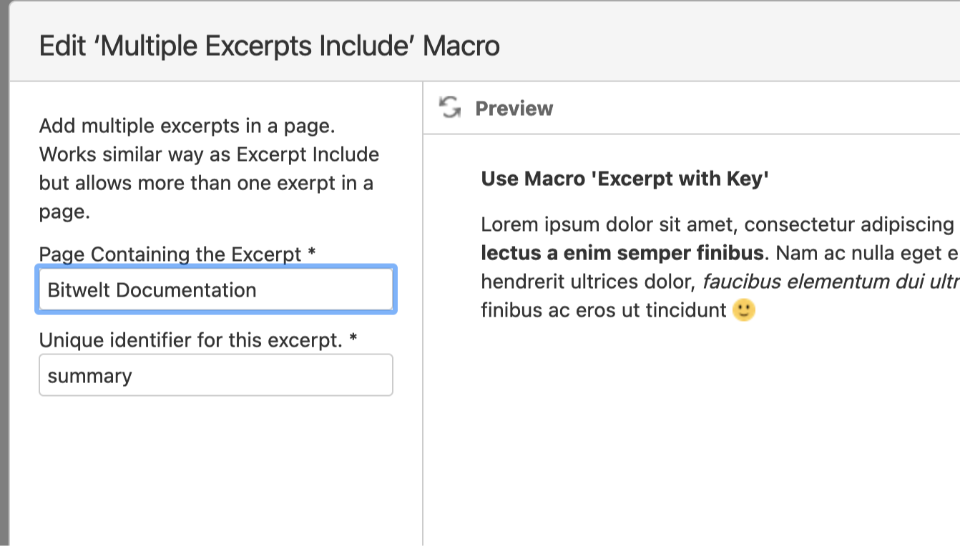Click the heading 'Use Macro Excerpt with Key'
Image resolution: width=960 pixels, height=546 pixels.
click(624, 179)
